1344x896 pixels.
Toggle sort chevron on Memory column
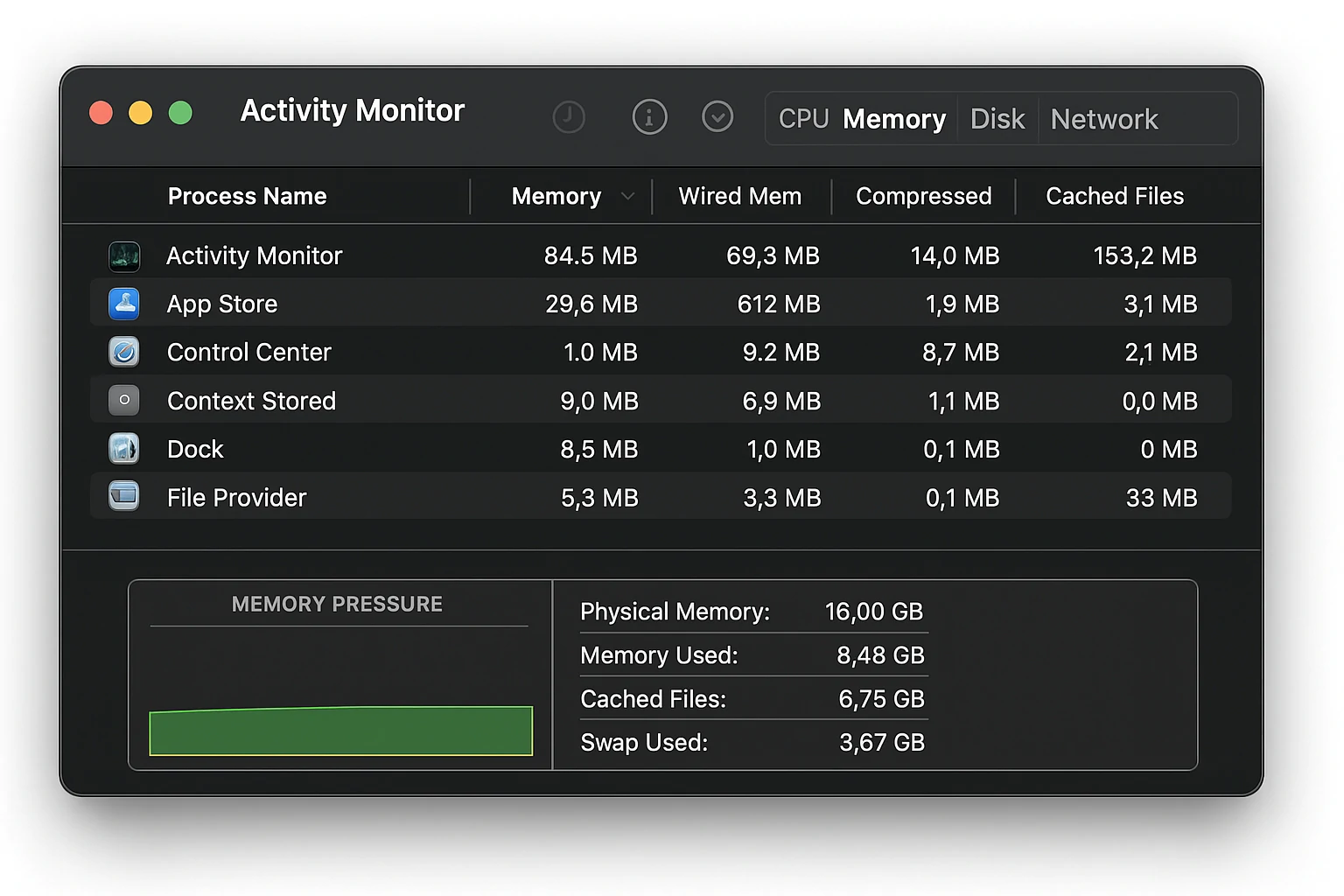tap(627, 196)
